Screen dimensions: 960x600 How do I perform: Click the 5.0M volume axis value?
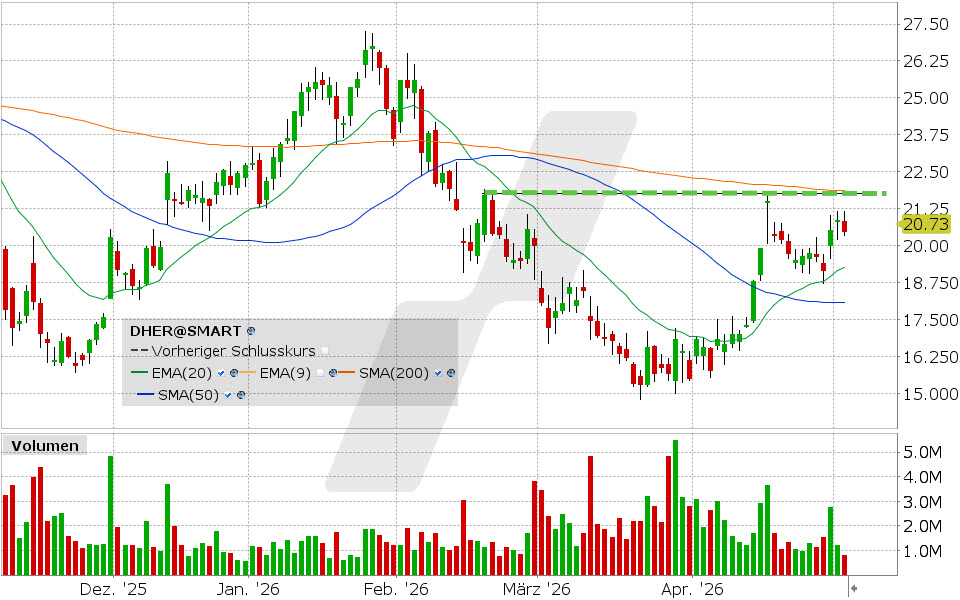[x=923, y=452]
